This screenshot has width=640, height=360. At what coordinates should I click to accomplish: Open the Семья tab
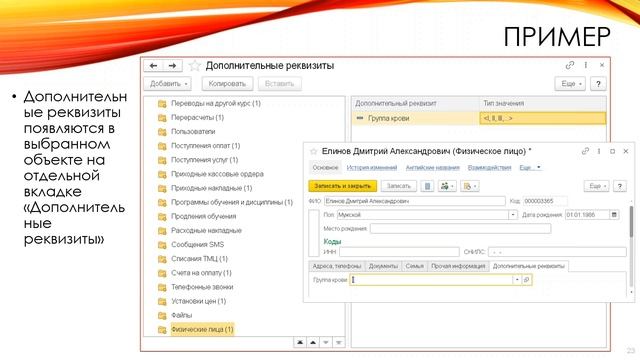click(x=415, y=266)
